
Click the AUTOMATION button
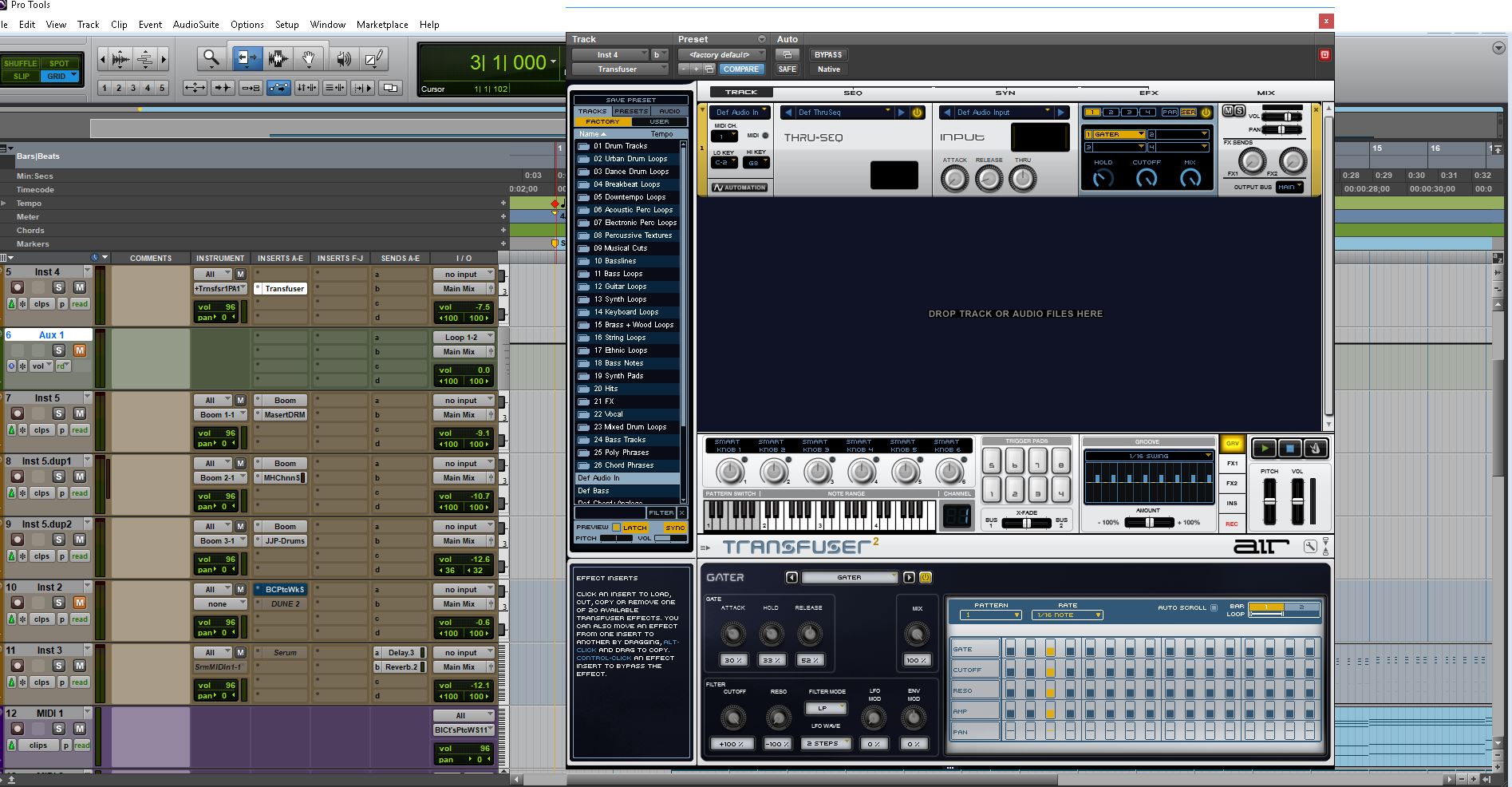coord(740,188)
